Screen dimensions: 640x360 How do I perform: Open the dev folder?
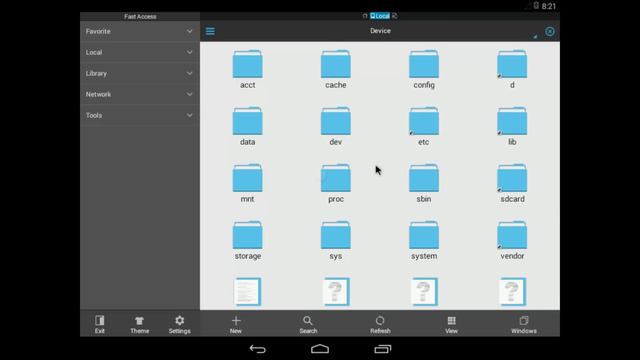336,126
